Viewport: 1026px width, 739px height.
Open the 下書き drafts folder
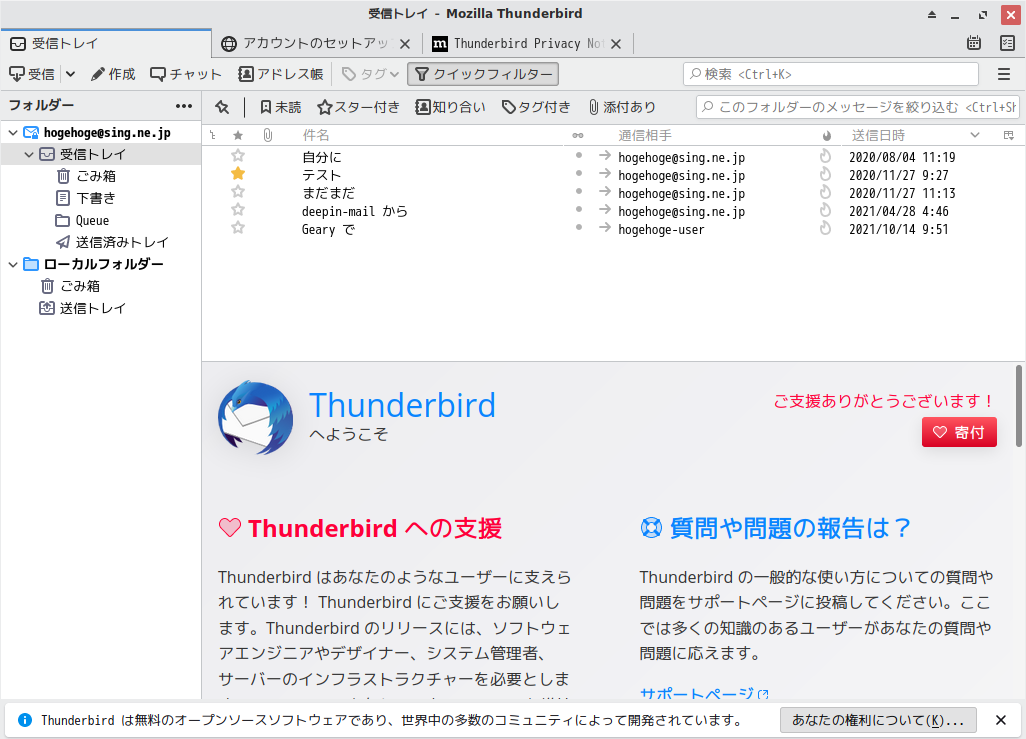(86, 198)
